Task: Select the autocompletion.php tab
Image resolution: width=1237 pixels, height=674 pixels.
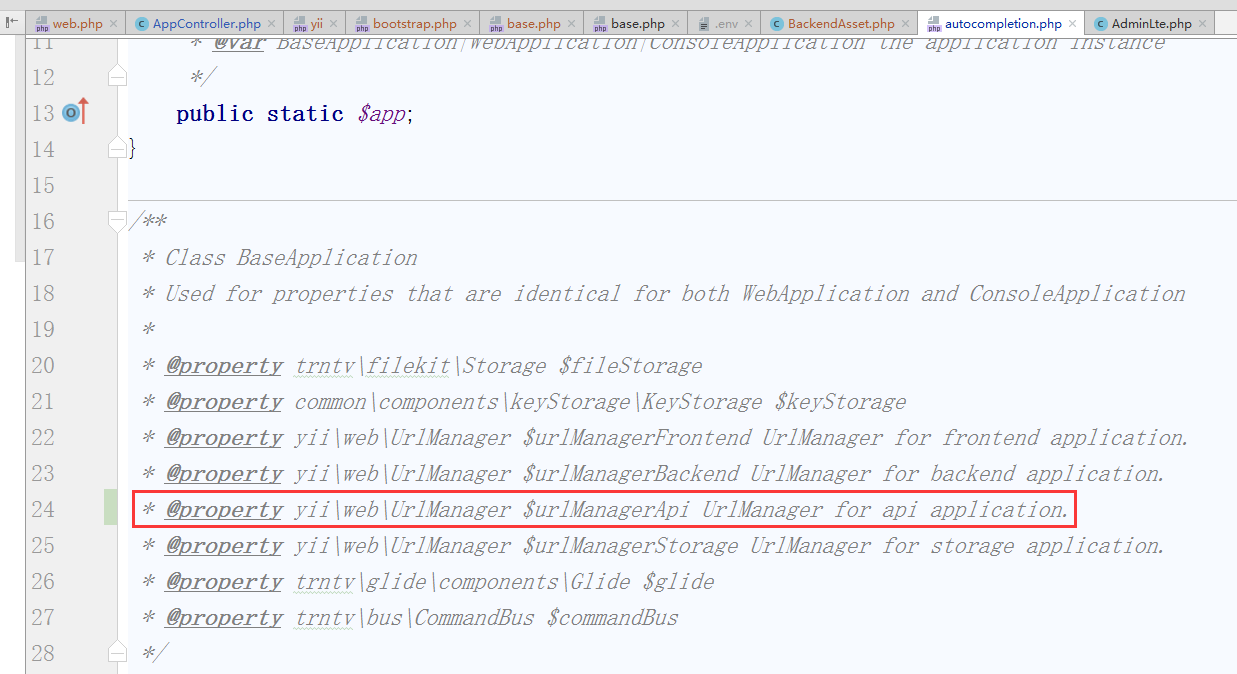Action: [x=1003, y=23]
